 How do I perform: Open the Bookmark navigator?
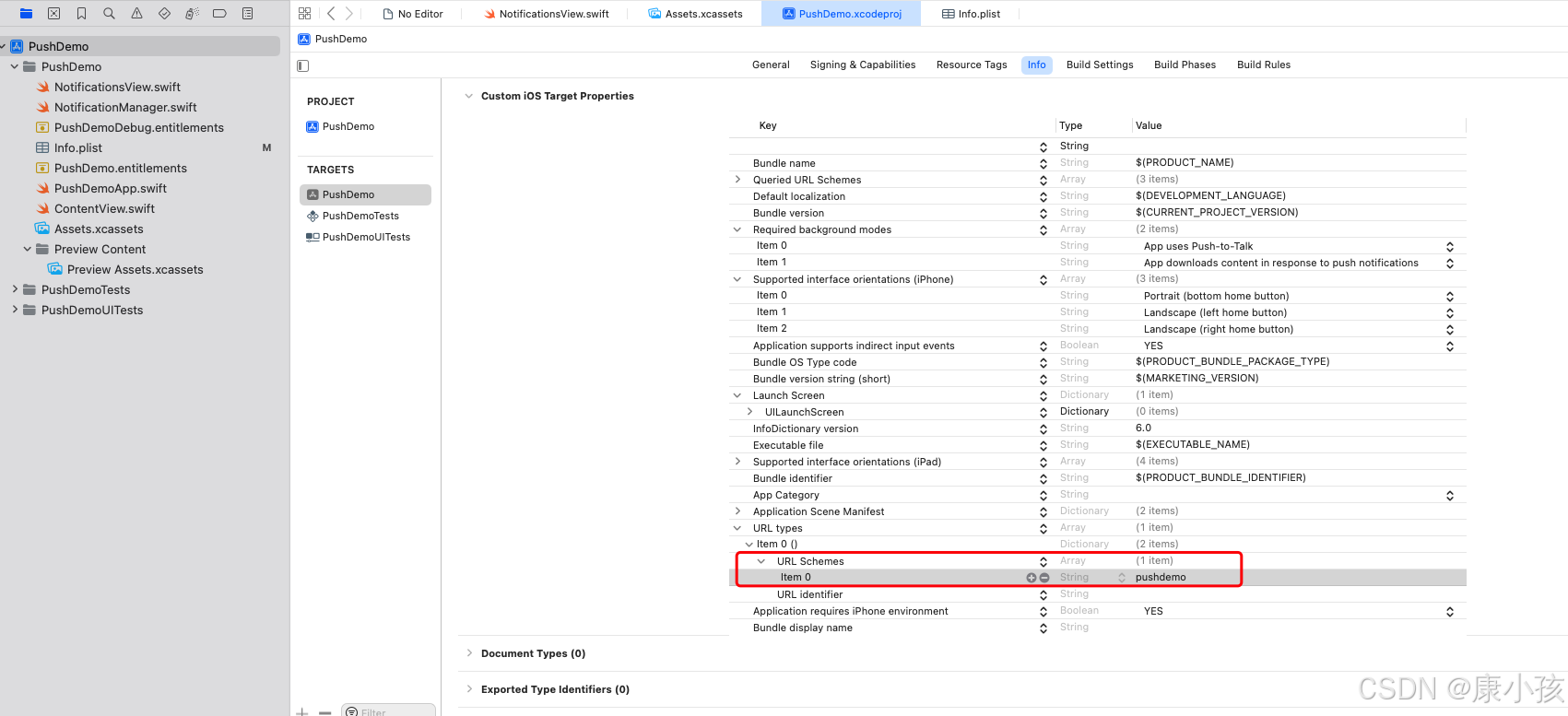(x=81, y=14)
